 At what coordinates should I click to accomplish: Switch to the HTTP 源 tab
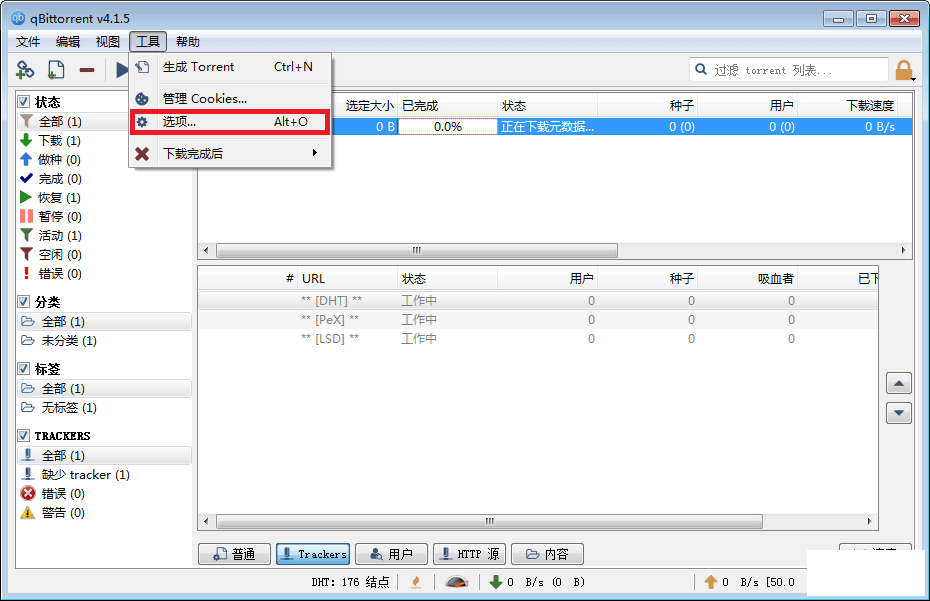(469, 554)
